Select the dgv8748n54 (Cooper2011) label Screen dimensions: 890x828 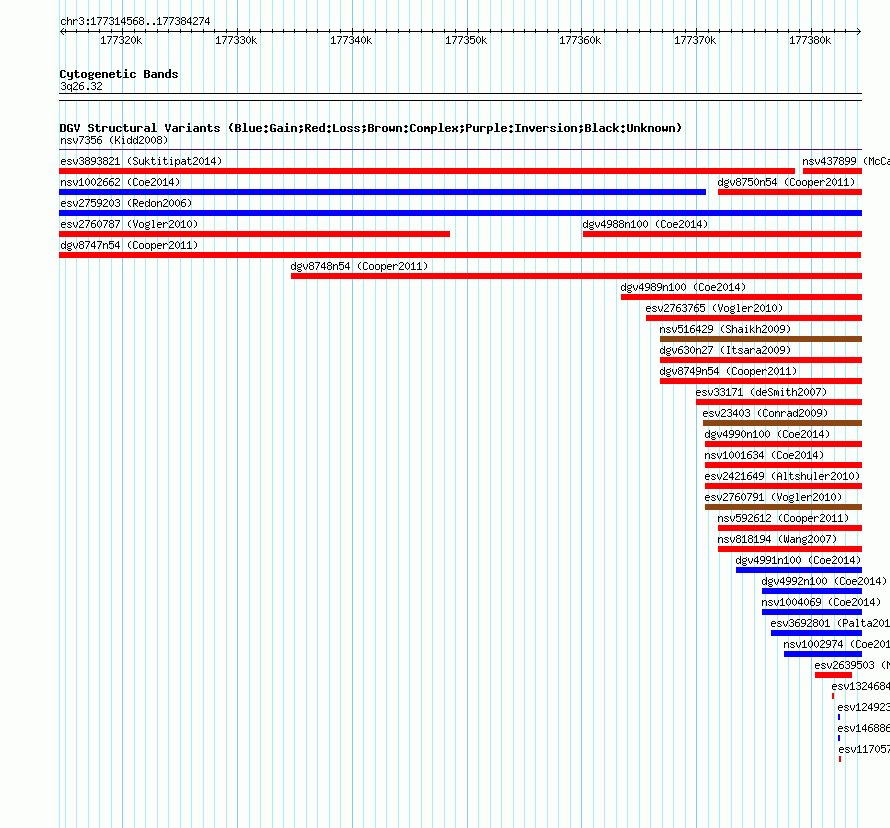pos(359,266)
